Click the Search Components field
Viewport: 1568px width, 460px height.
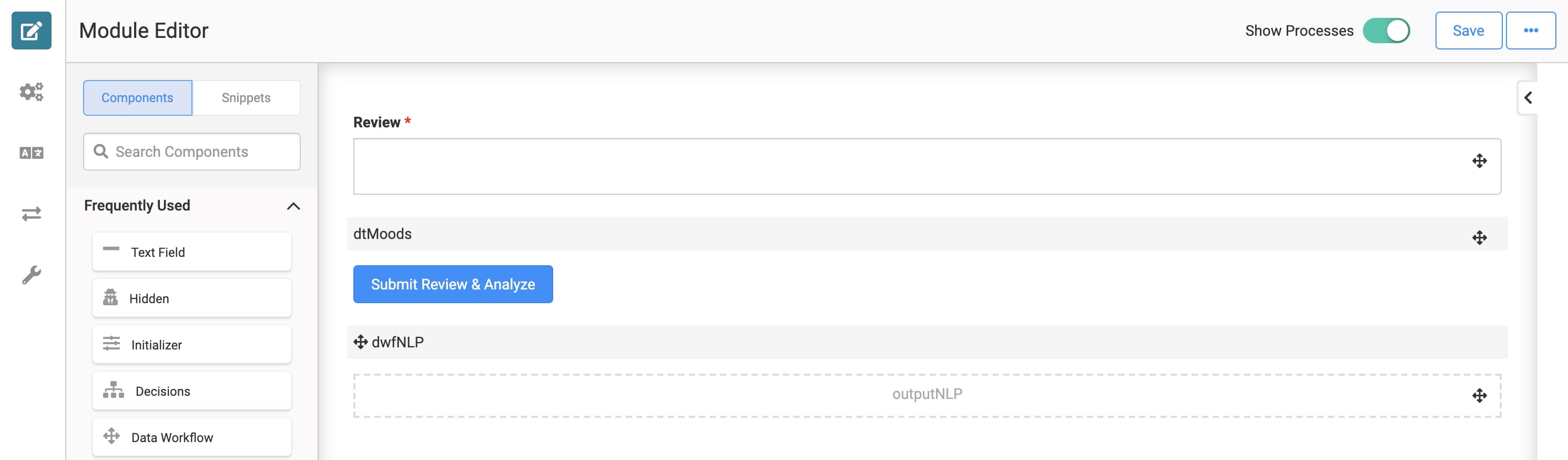(x=192, y=152)
